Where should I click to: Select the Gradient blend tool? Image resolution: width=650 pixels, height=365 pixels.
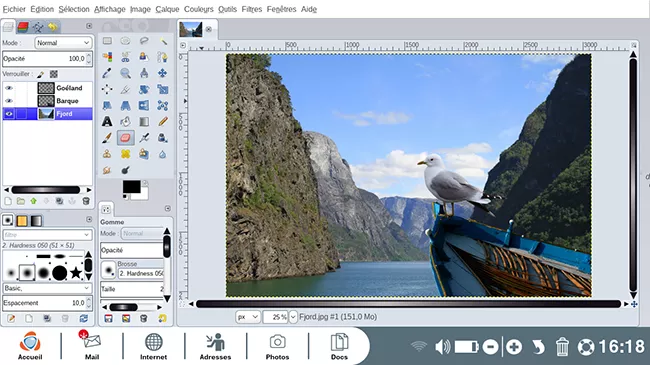(144, 122)
